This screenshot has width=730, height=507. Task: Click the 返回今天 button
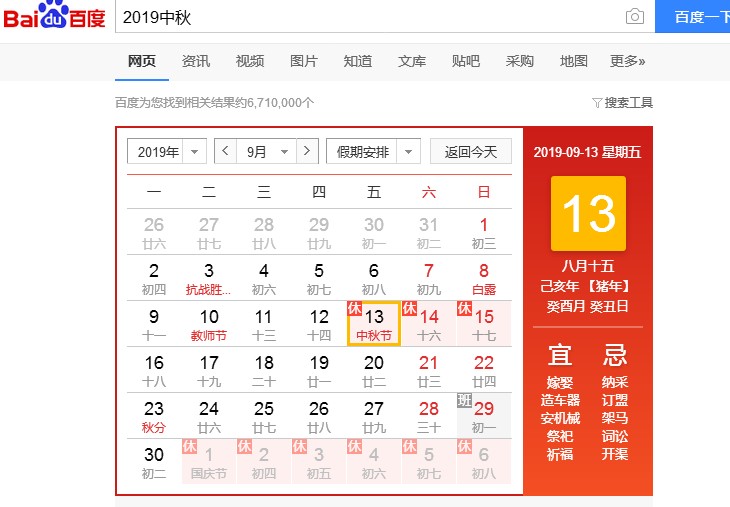[x=471, y=152]
